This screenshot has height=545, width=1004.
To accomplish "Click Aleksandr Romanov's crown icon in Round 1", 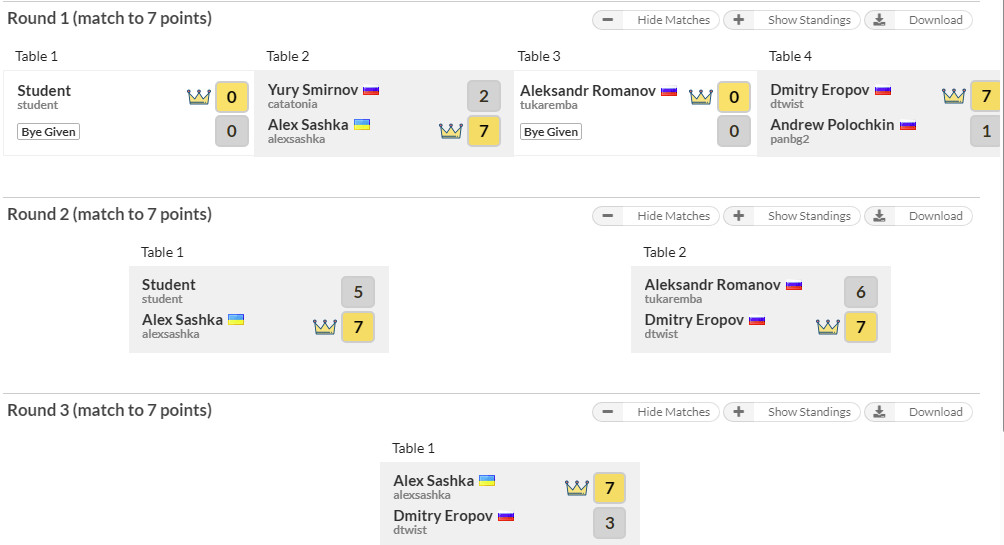I will click(x=701, y=97).
